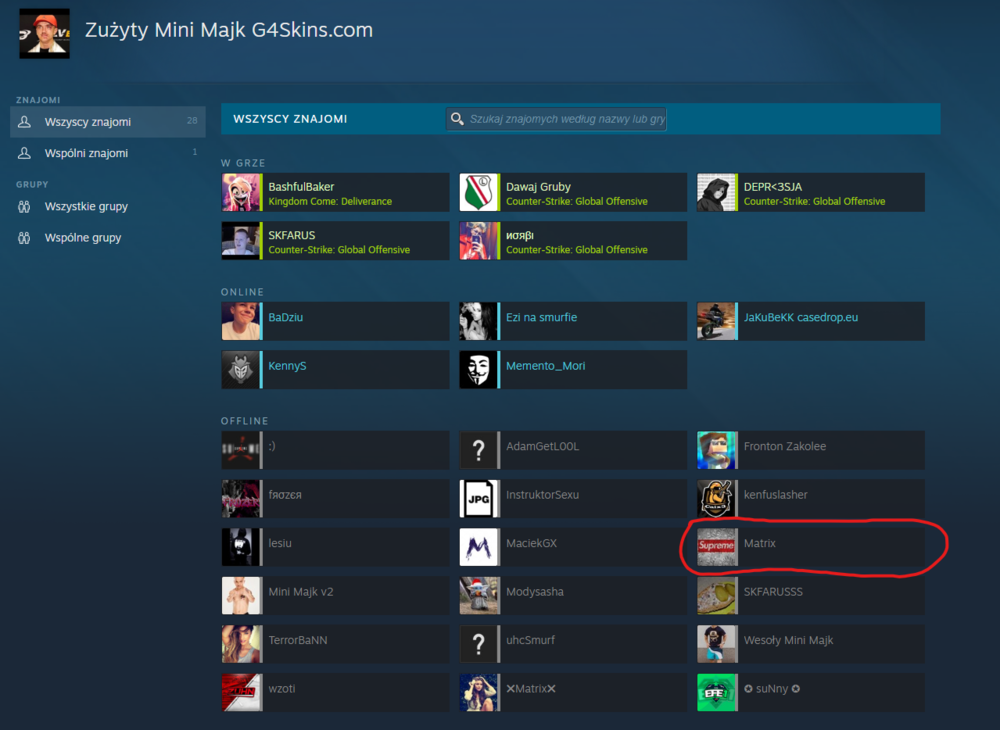Open BashfulBaker's avatar

point(240,192)
